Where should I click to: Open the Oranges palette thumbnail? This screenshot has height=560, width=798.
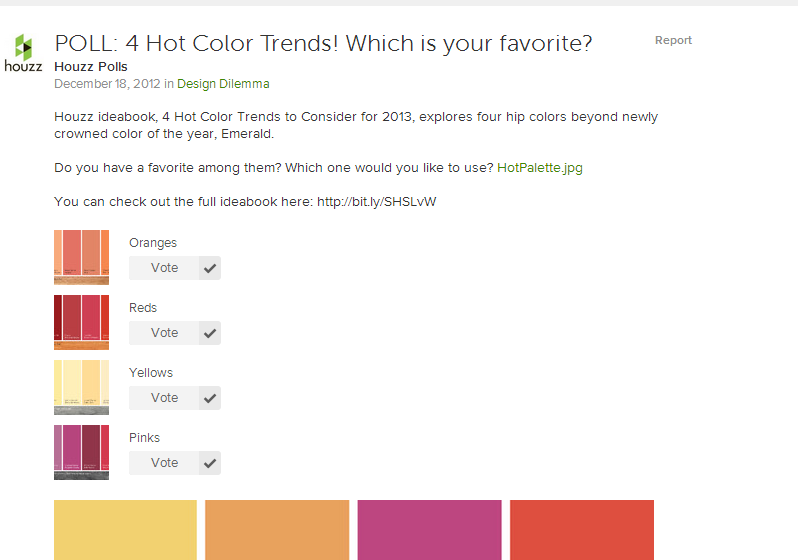pos(81,257)
